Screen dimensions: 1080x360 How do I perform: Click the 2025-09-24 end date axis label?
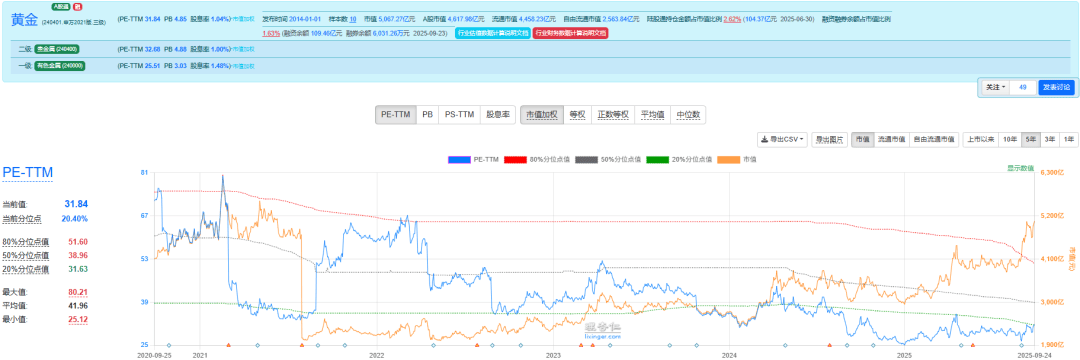(x=1035, y=355)
